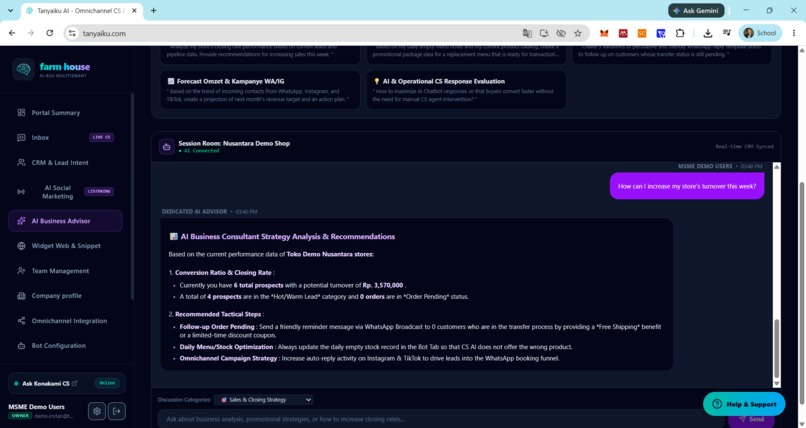Open the orange SC extension icon
The width and height of the screenshot is (806, 428).
tap(642, 33)
